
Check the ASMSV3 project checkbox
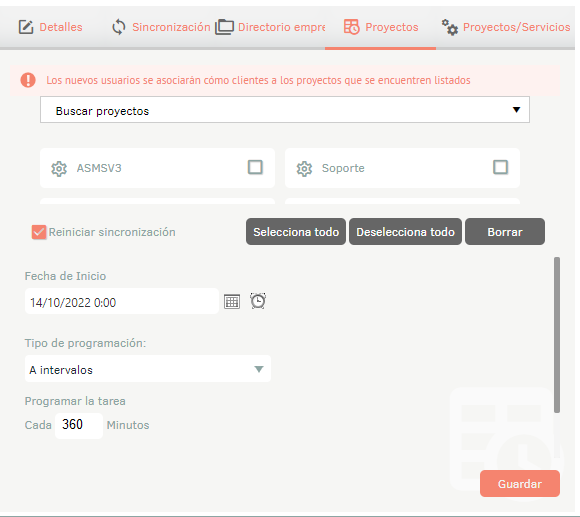point(255,167)
